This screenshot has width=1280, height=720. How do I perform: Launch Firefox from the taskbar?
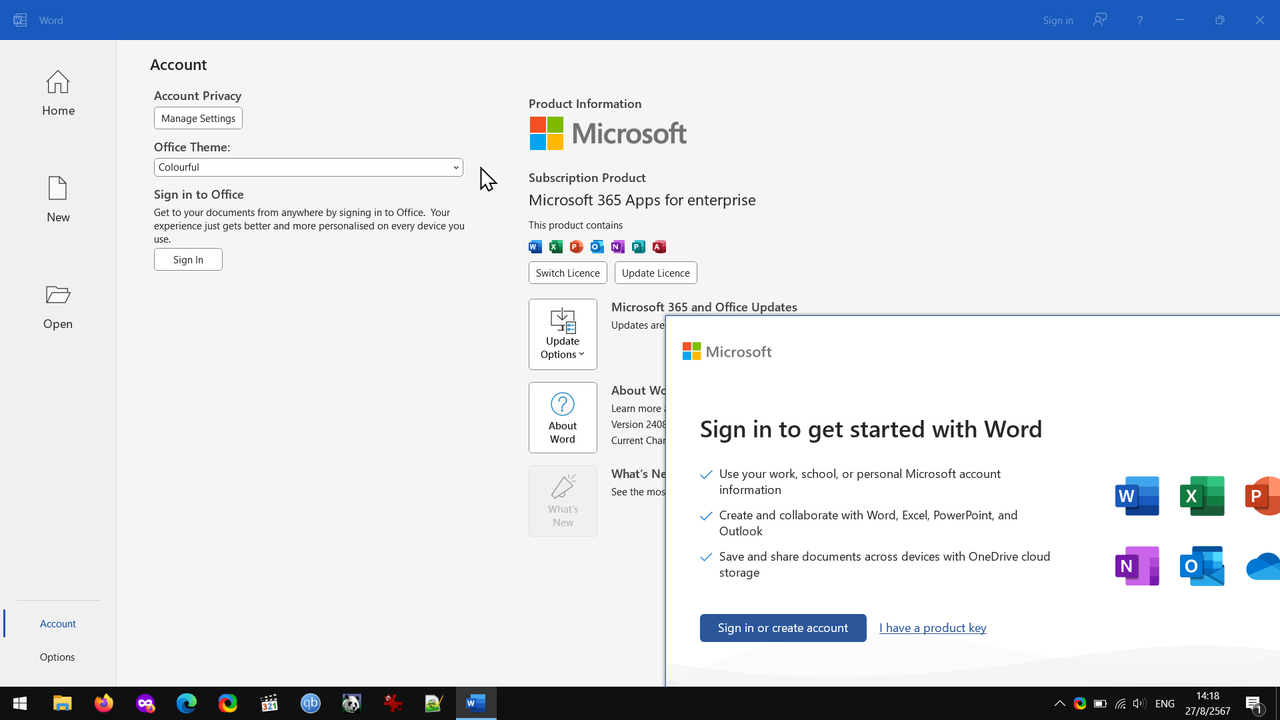point(104,704)
